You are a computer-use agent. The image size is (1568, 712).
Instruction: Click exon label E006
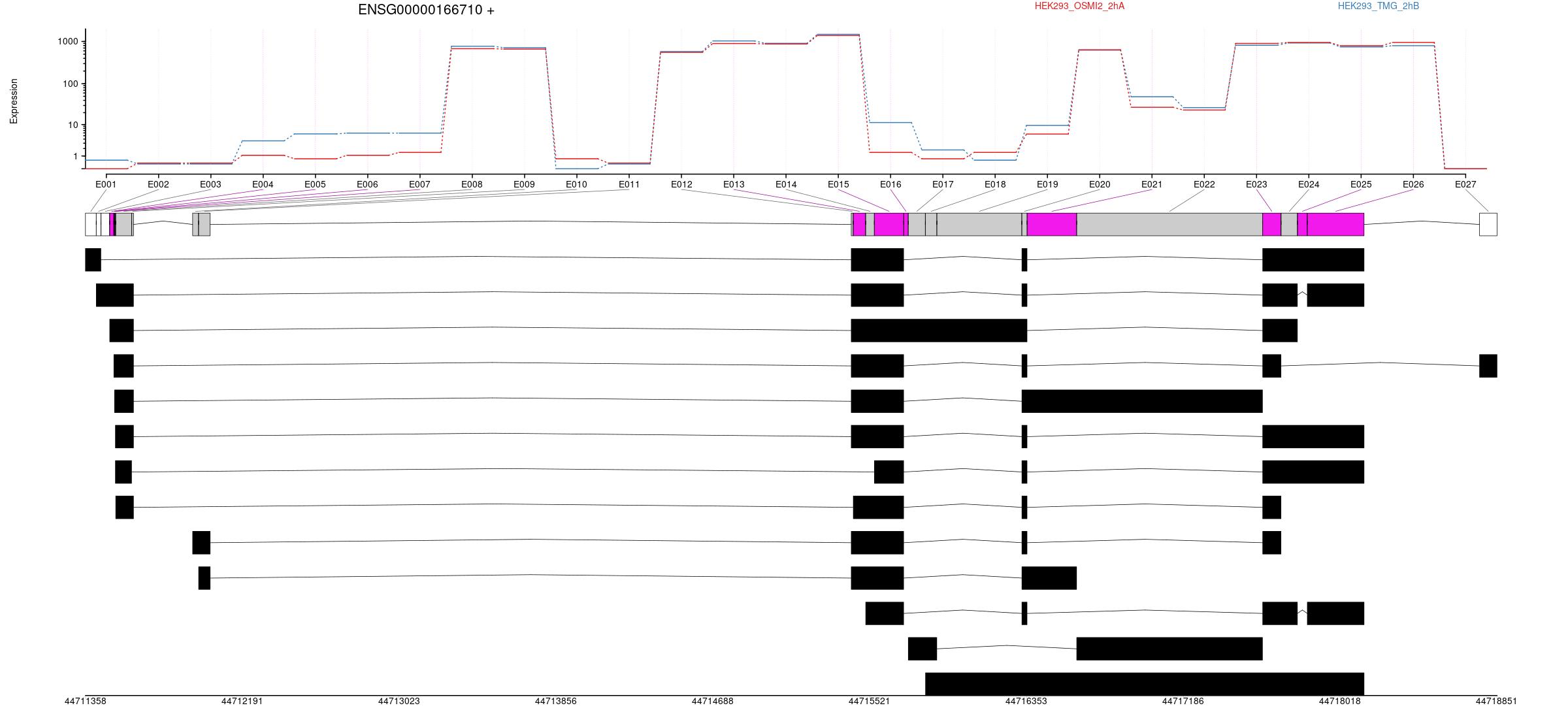[367, 184]
